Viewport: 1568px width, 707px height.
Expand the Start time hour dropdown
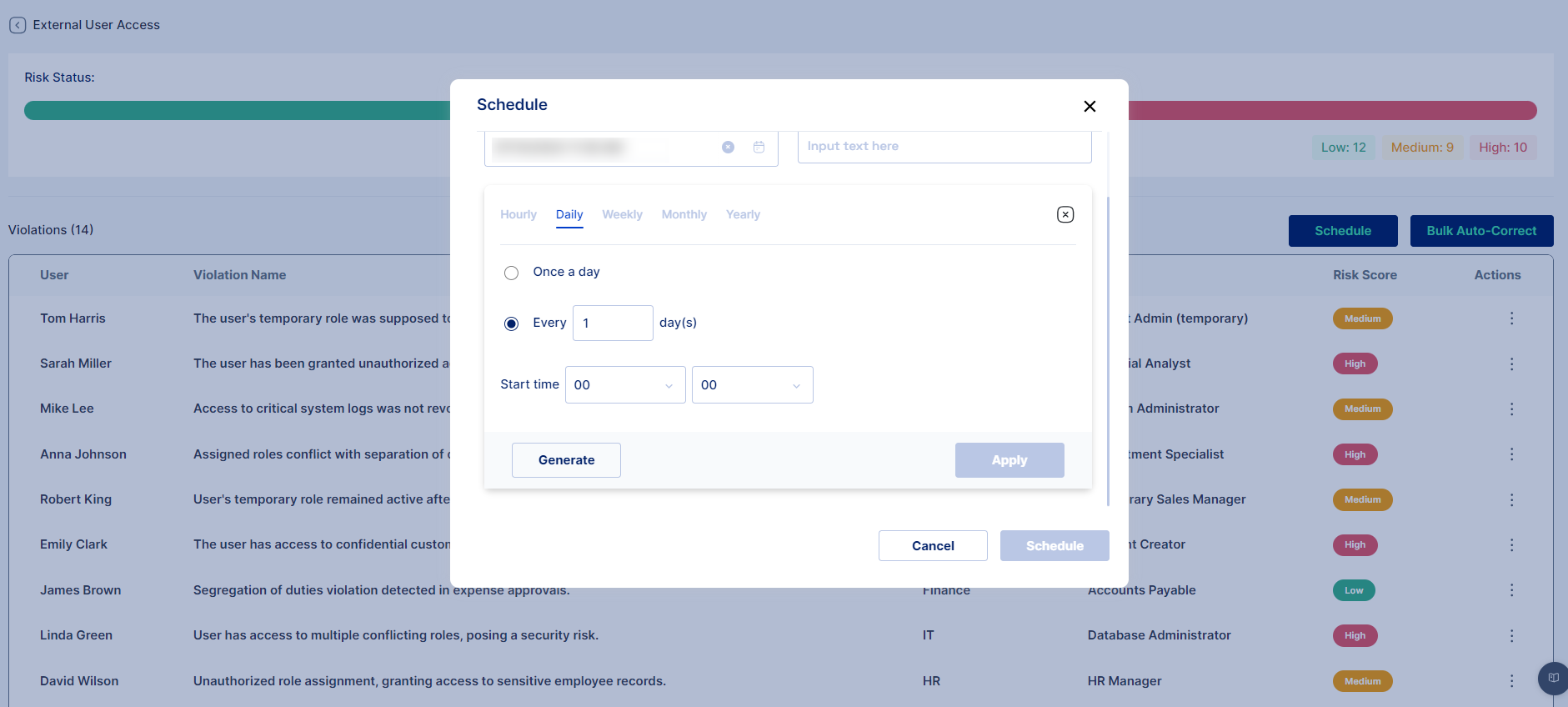click(x=625, y=385)
